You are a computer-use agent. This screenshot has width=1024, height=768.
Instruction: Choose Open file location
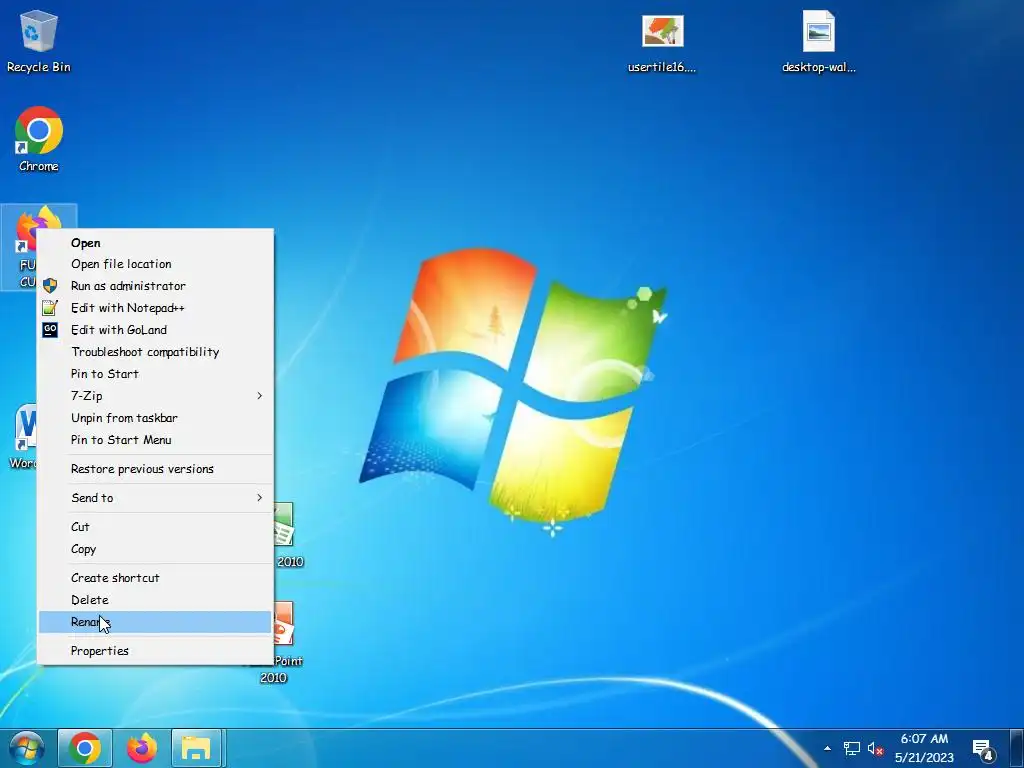click(x=155, y=264)
